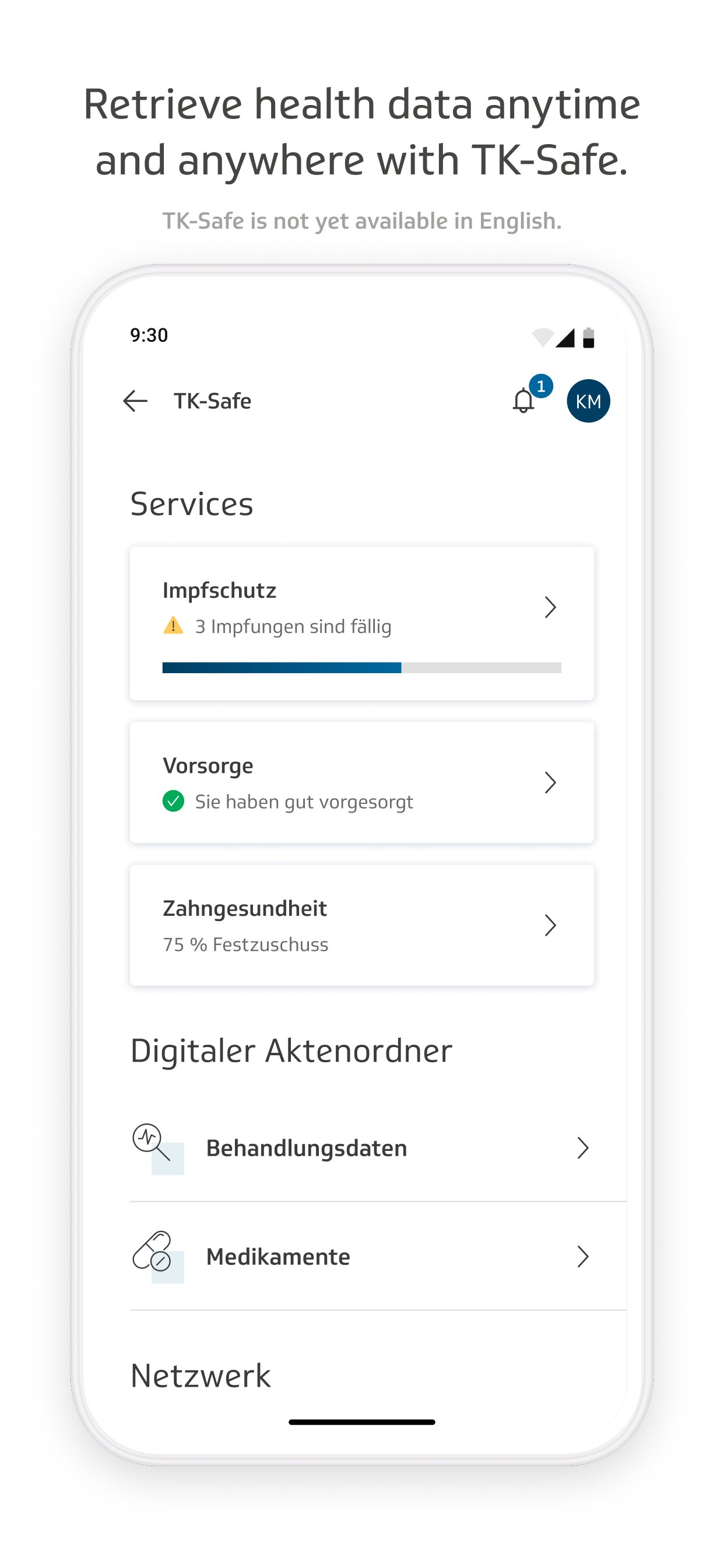This screenshot has height=1568, width=724.
Task: Open the Medikamente list entry
Action: point(279,1256)
